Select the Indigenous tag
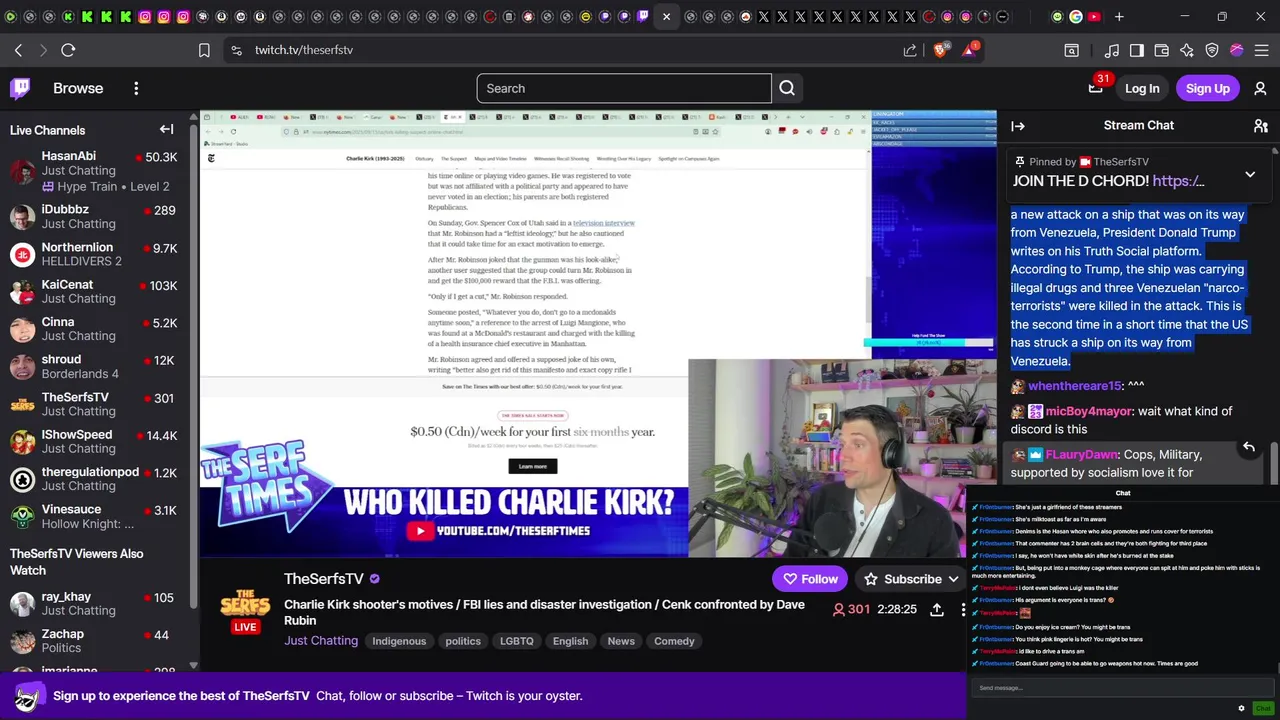 399,641
